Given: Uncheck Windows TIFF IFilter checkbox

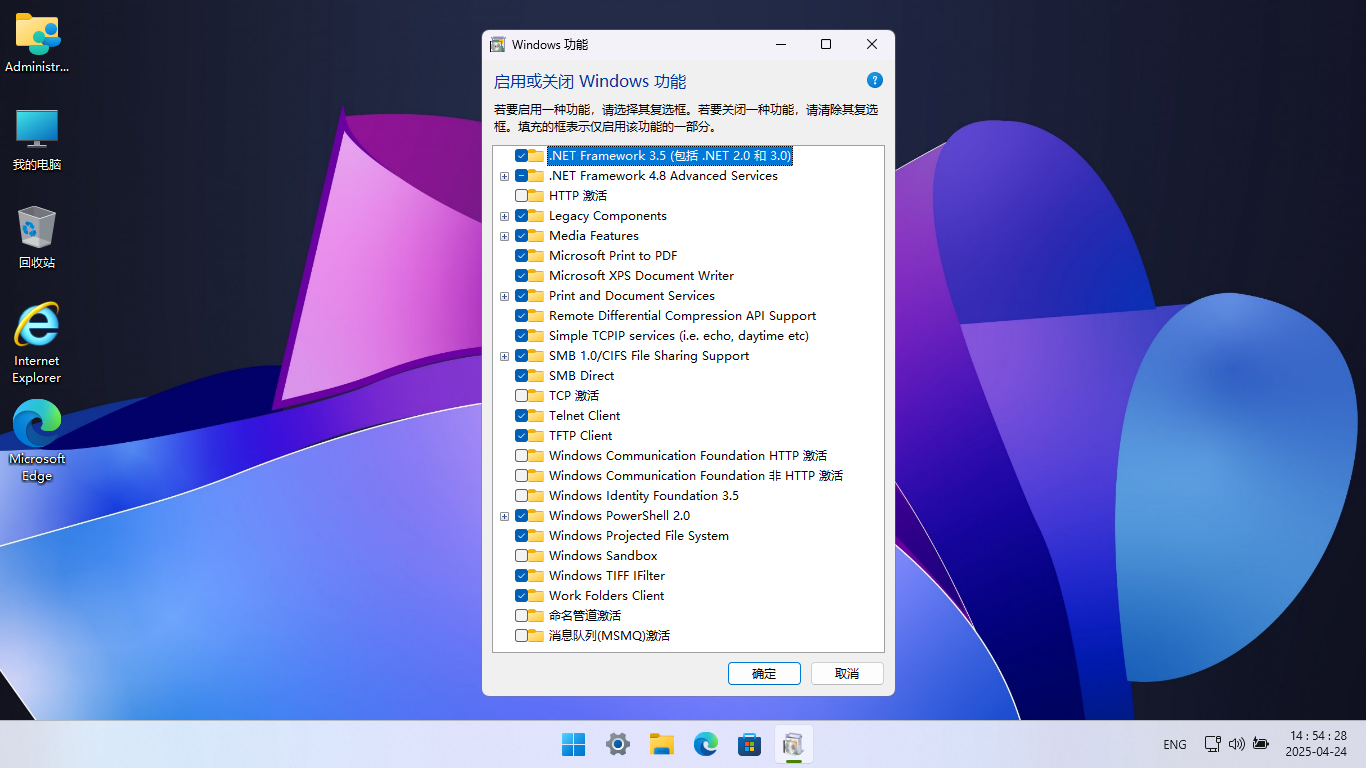Looking at the screenshot, I should point(521,576).
